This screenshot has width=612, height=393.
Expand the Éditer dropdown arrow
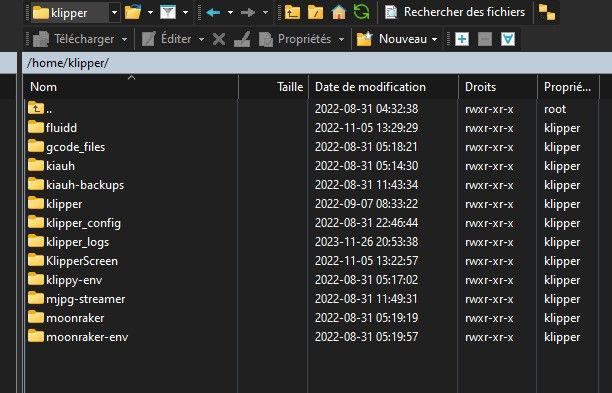tap(201, 39)
